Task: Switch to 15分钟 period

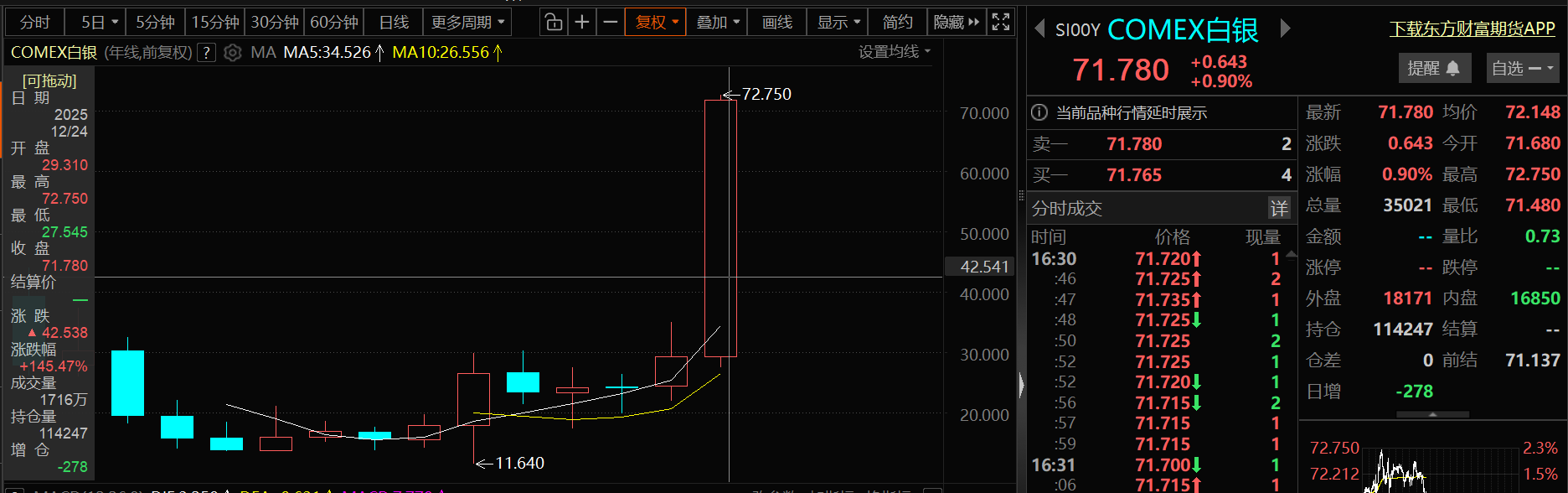Action: (x=215, y=23)
